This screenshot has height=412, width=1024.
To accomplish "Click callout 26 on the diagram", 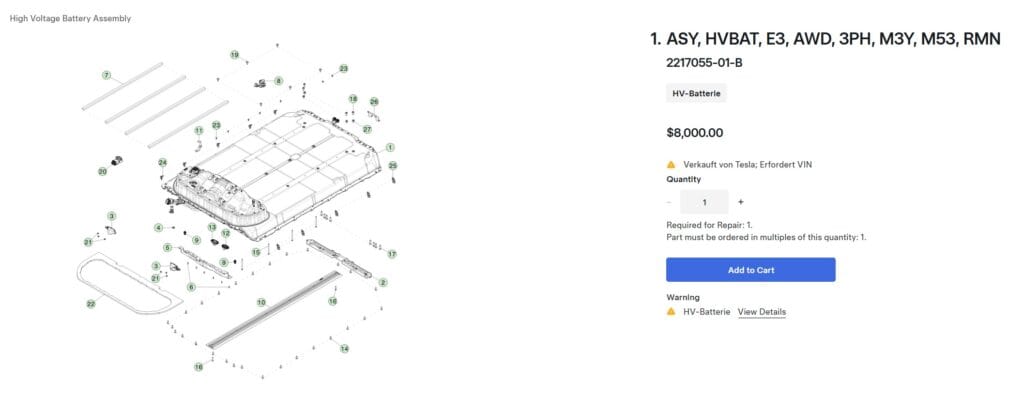I will [x=374, y=102].
